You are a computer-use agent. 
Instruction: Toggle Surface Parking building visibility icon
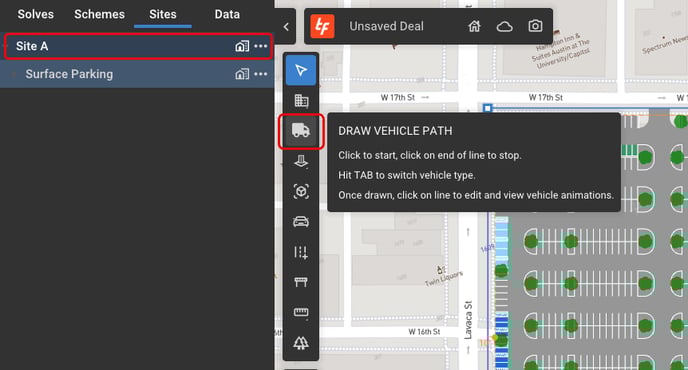pos(242,74)
